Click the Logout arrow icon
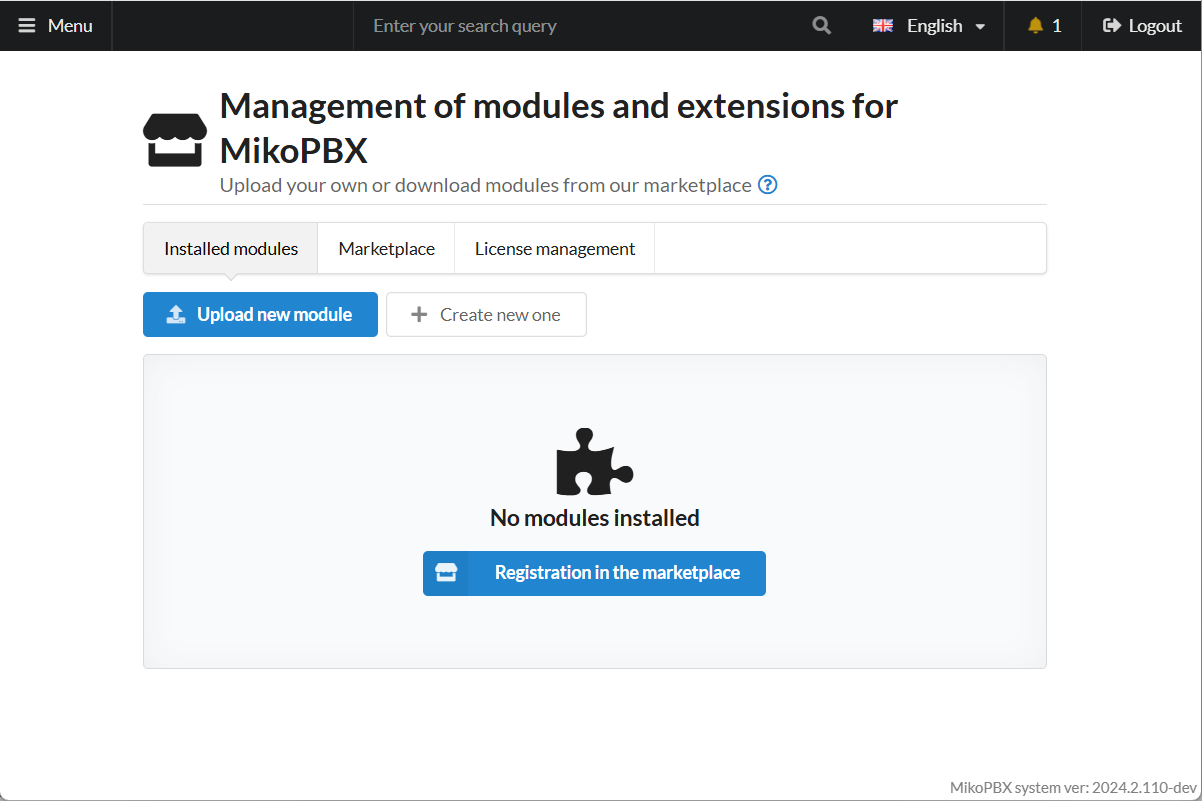This screenshot has height=801, width=1202. [1111, 26]
